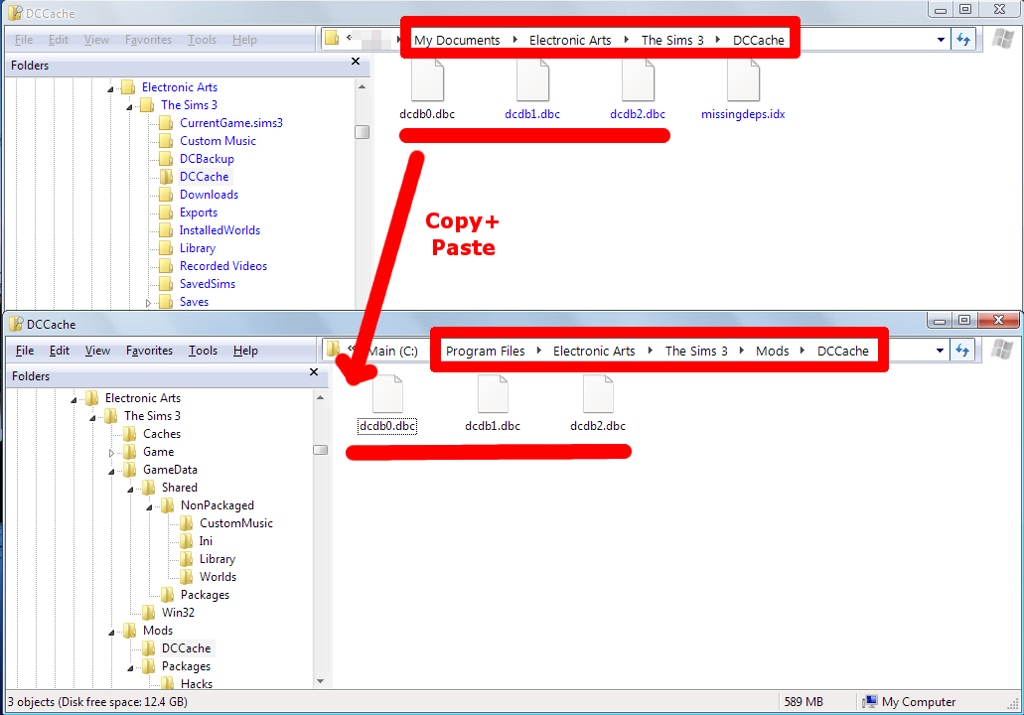Go to Mods breadcrumb segment
1024x715 pixels.
773,351
